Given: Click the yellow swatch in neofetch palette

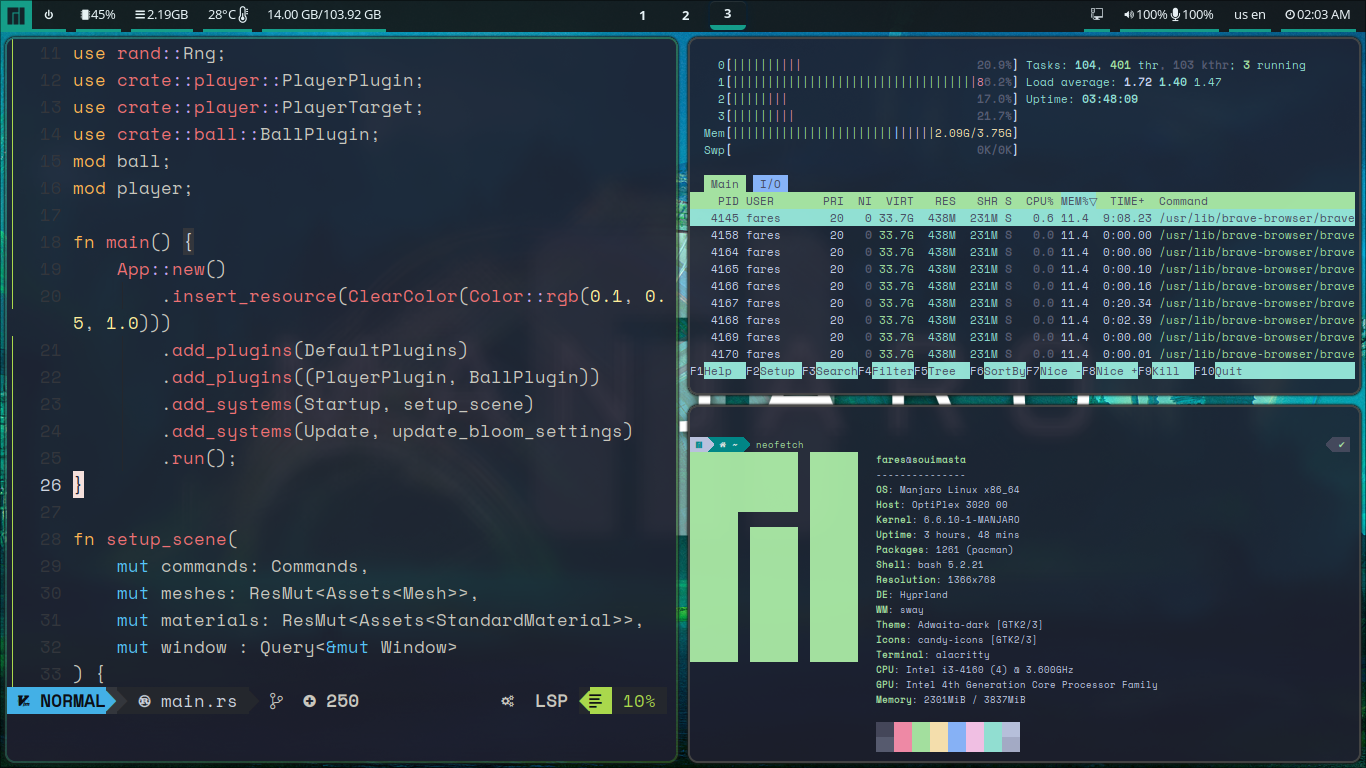Looking at the screenshot, I should click(939, 737).
